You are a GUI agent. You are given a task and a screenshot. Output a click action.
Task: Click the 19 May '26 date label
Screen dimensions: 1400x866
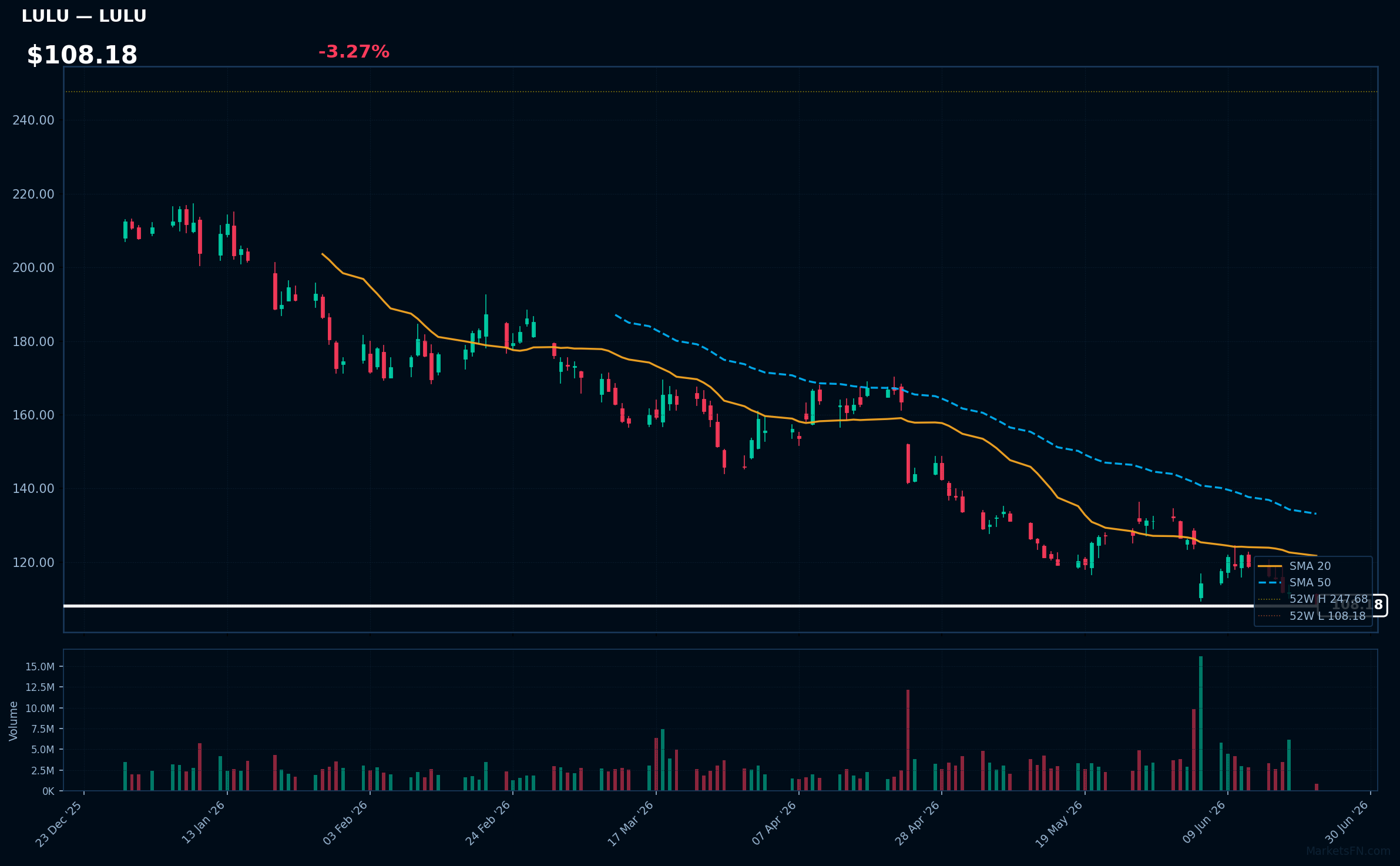(x=1059, y=824)
